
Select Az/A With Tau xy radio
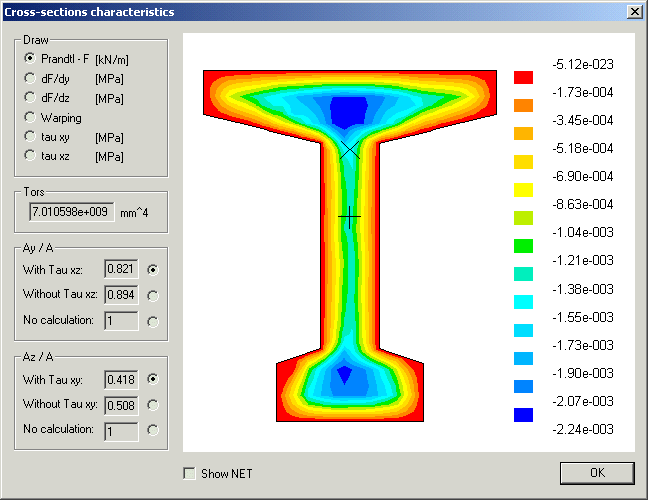tap(153, 379)
